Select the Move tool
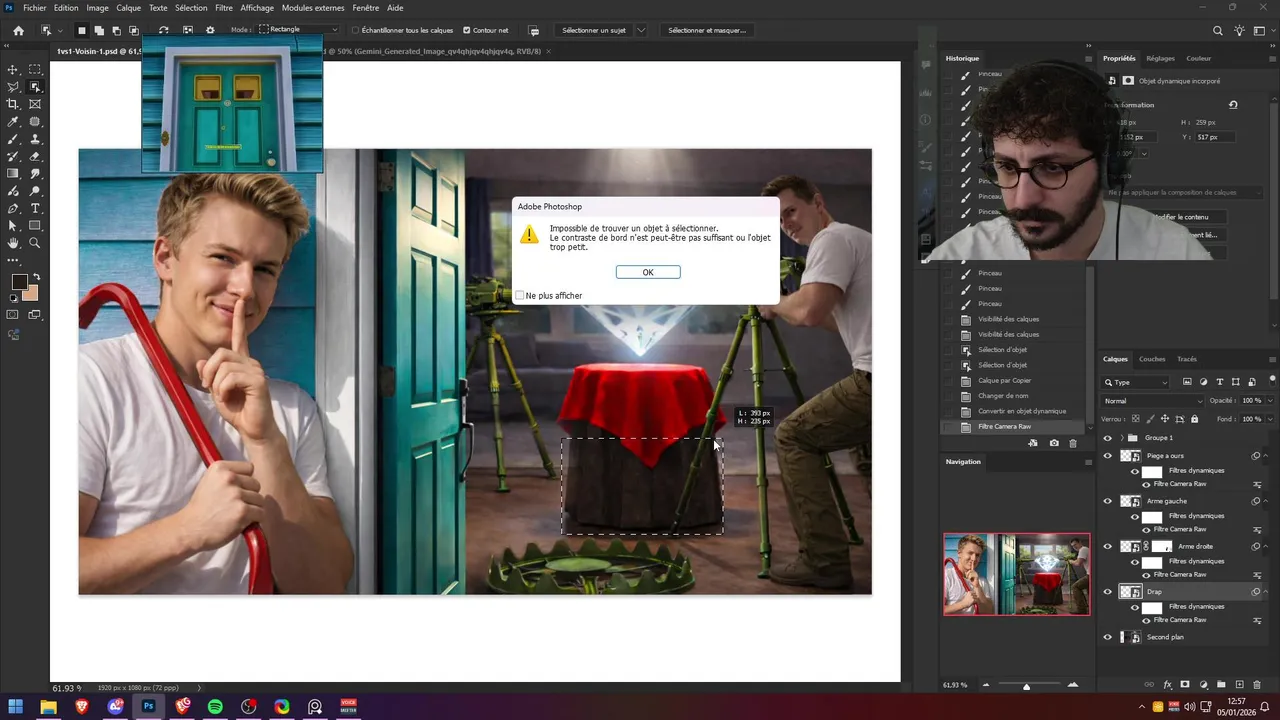 click(13, 70)
